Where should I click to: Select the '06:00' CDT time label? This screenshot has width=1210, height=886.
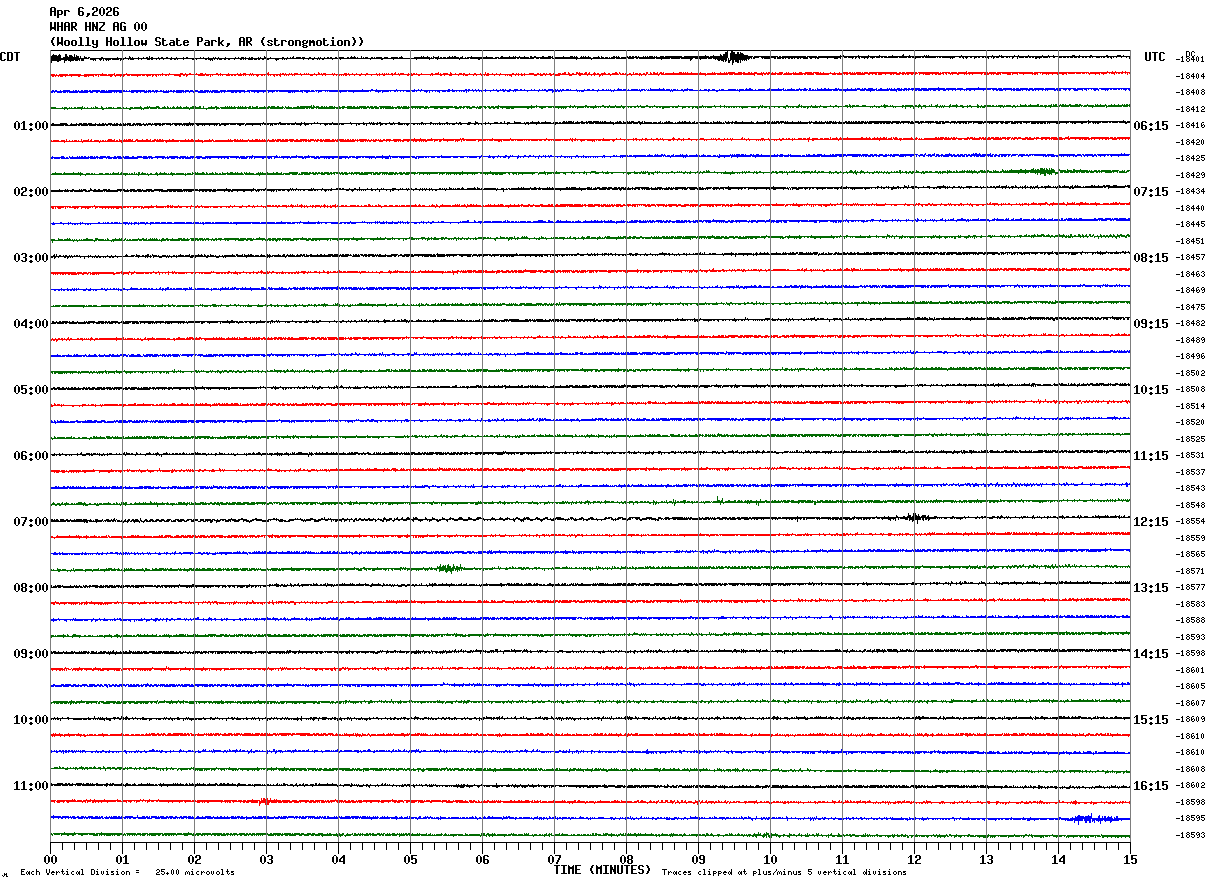(30, 456)
